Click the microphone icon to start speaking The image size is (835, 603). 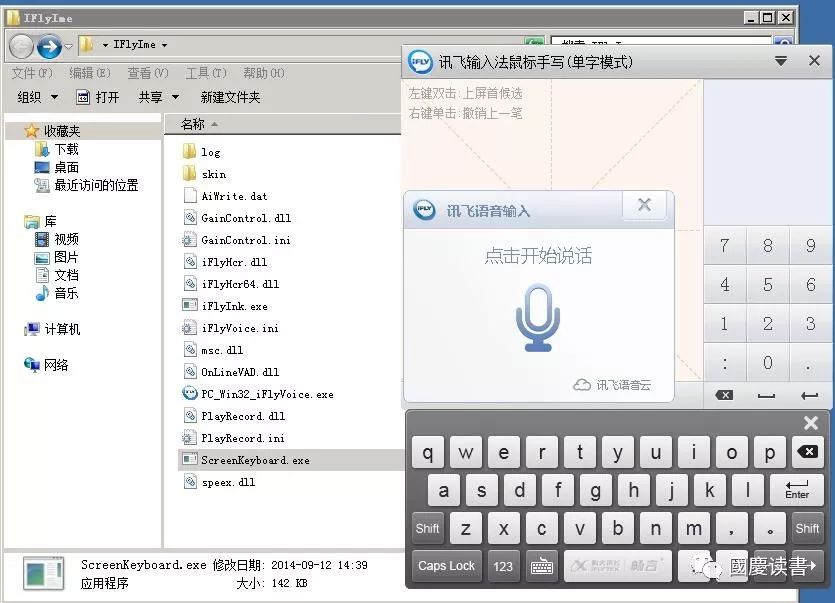pyautogui.click(x=538, y=317)
